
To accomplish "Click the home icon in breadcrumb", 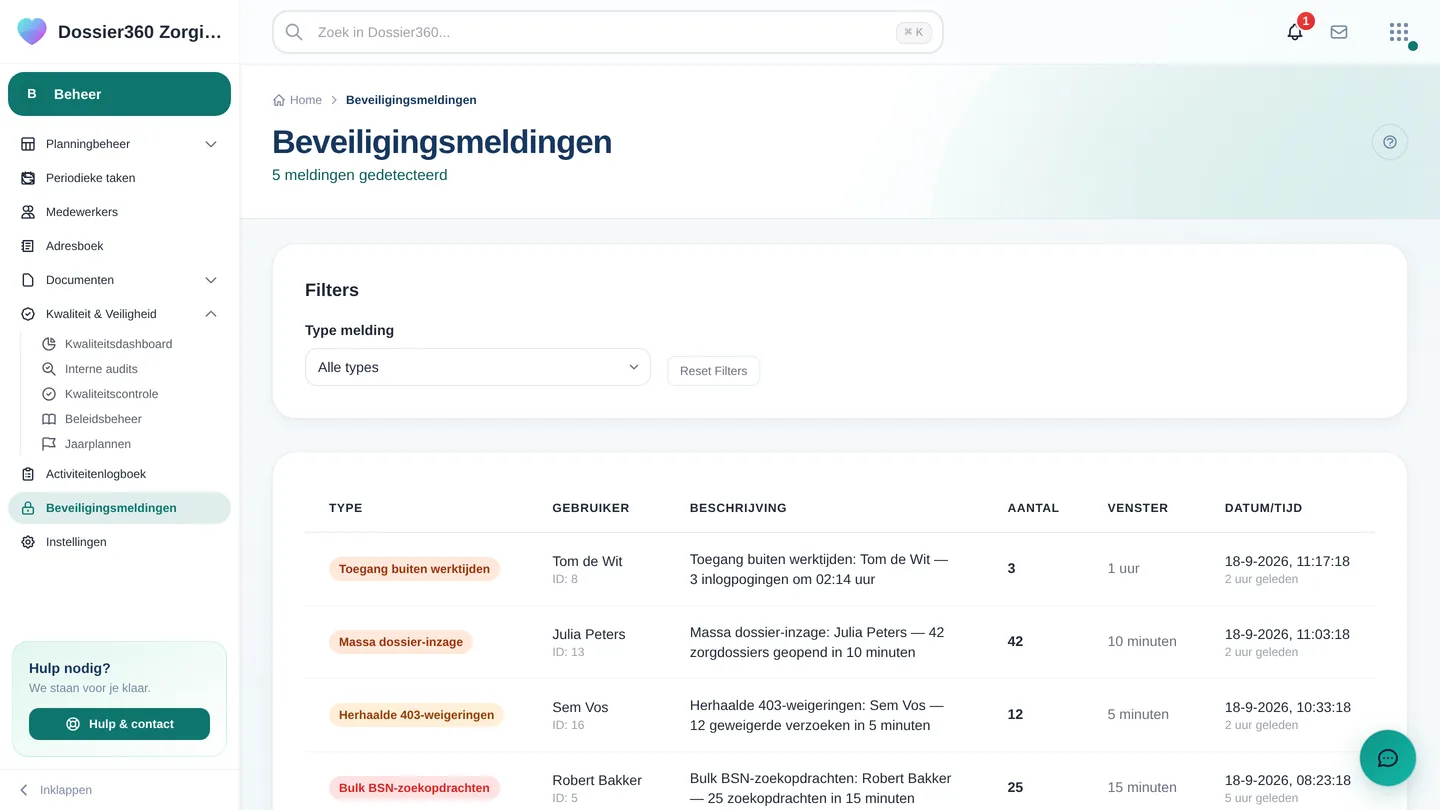I will pos(279,100).
